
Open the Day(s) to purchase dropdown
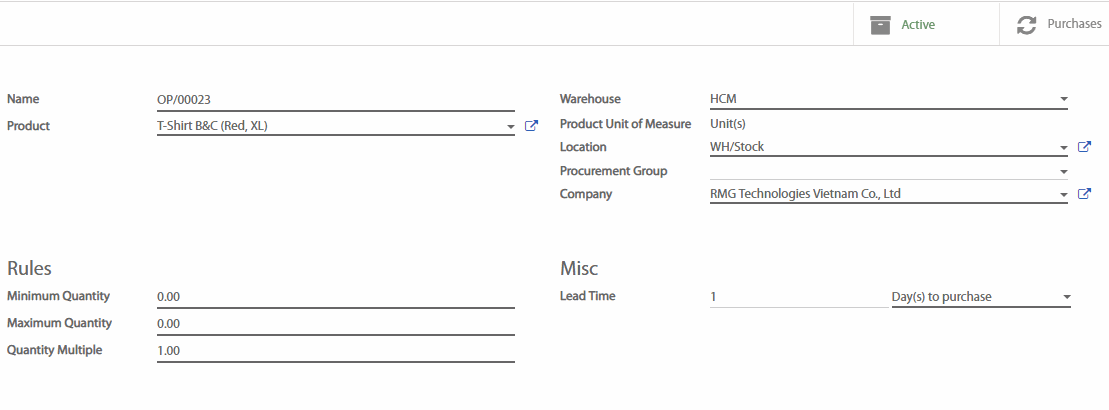click(x=980, y=297)
